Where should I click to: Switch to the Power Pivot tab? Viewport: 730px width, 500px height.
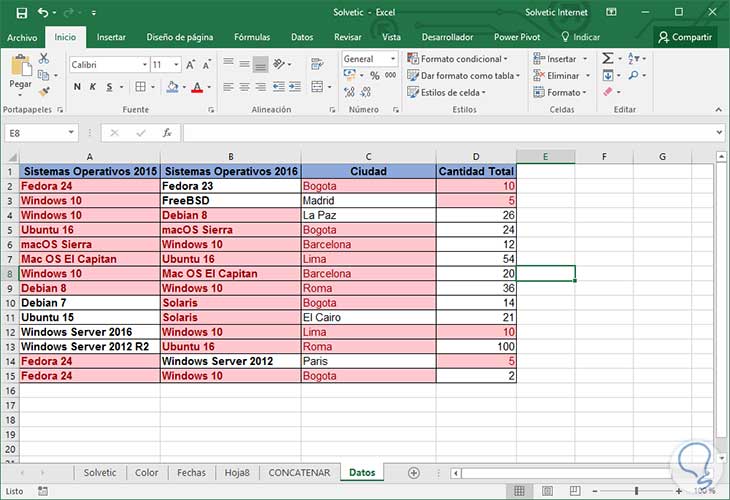click(x=517, y=37)
